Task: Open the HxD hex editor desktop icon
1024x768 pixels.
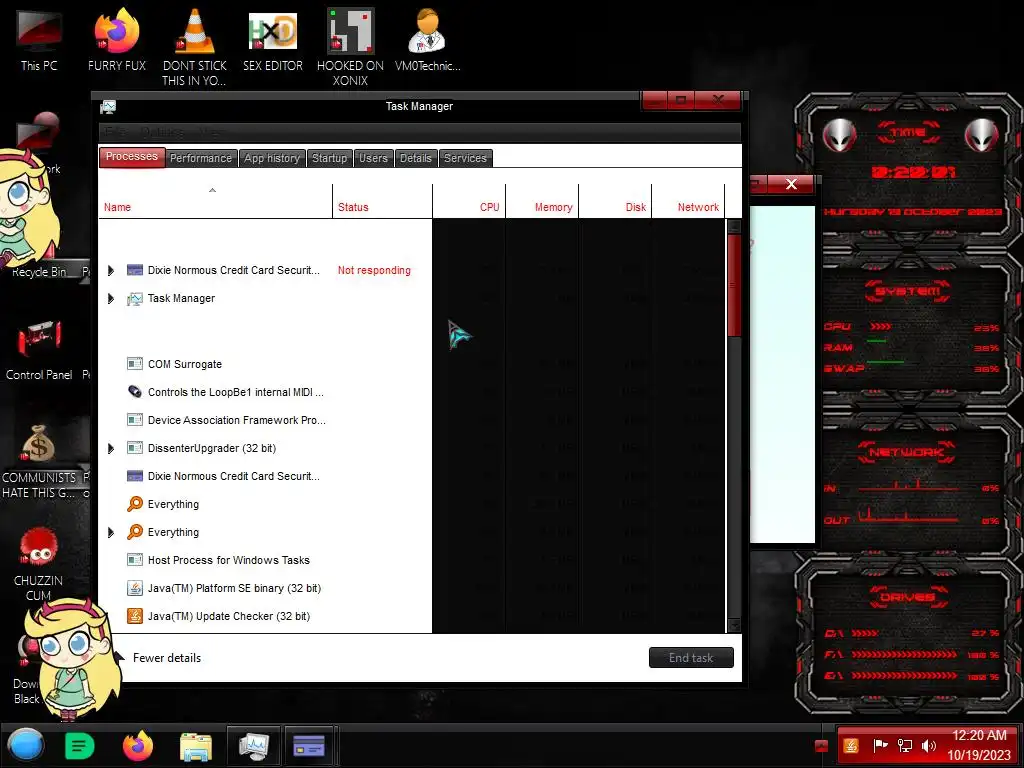Action: (x=273, y=39)
